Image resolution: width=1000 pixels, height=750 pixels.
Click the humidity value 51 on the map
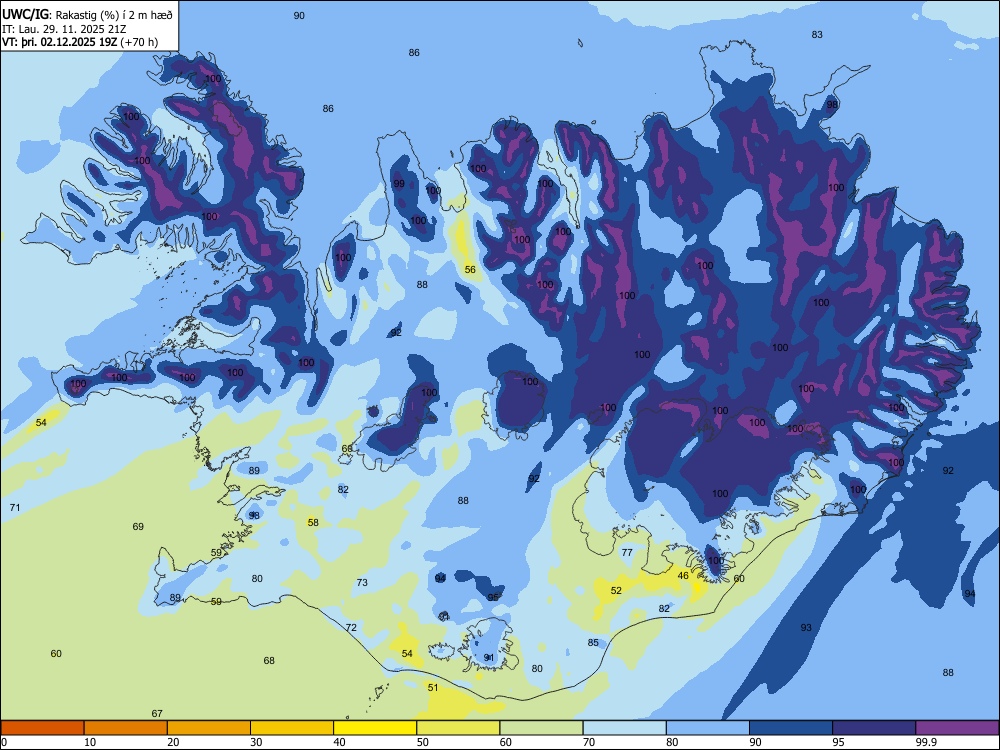(x=433, y=688)
